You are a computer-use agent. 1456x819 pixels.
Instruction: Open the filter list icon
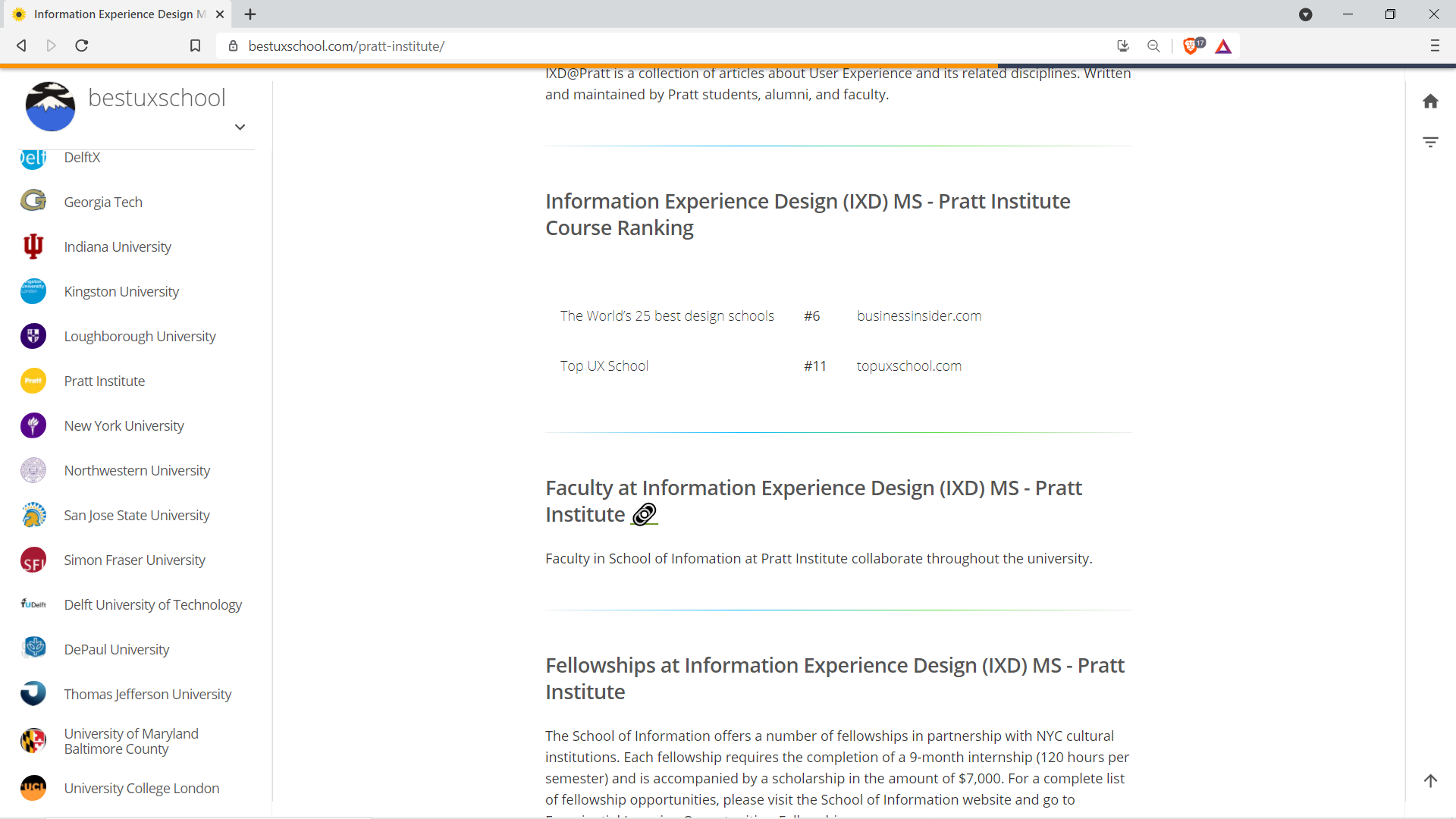click(x=1430, y=143)
